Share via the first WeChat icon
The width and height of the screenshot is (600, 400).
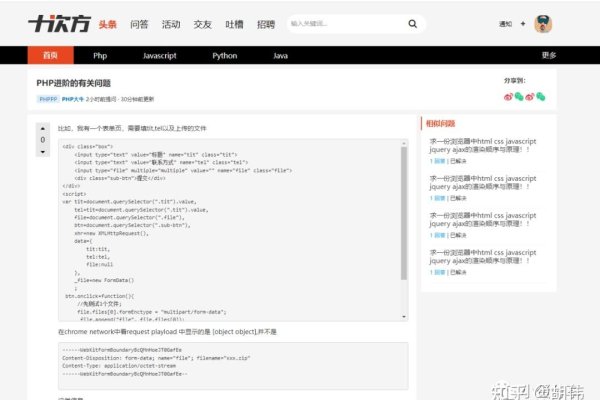(x=519, y=96)
